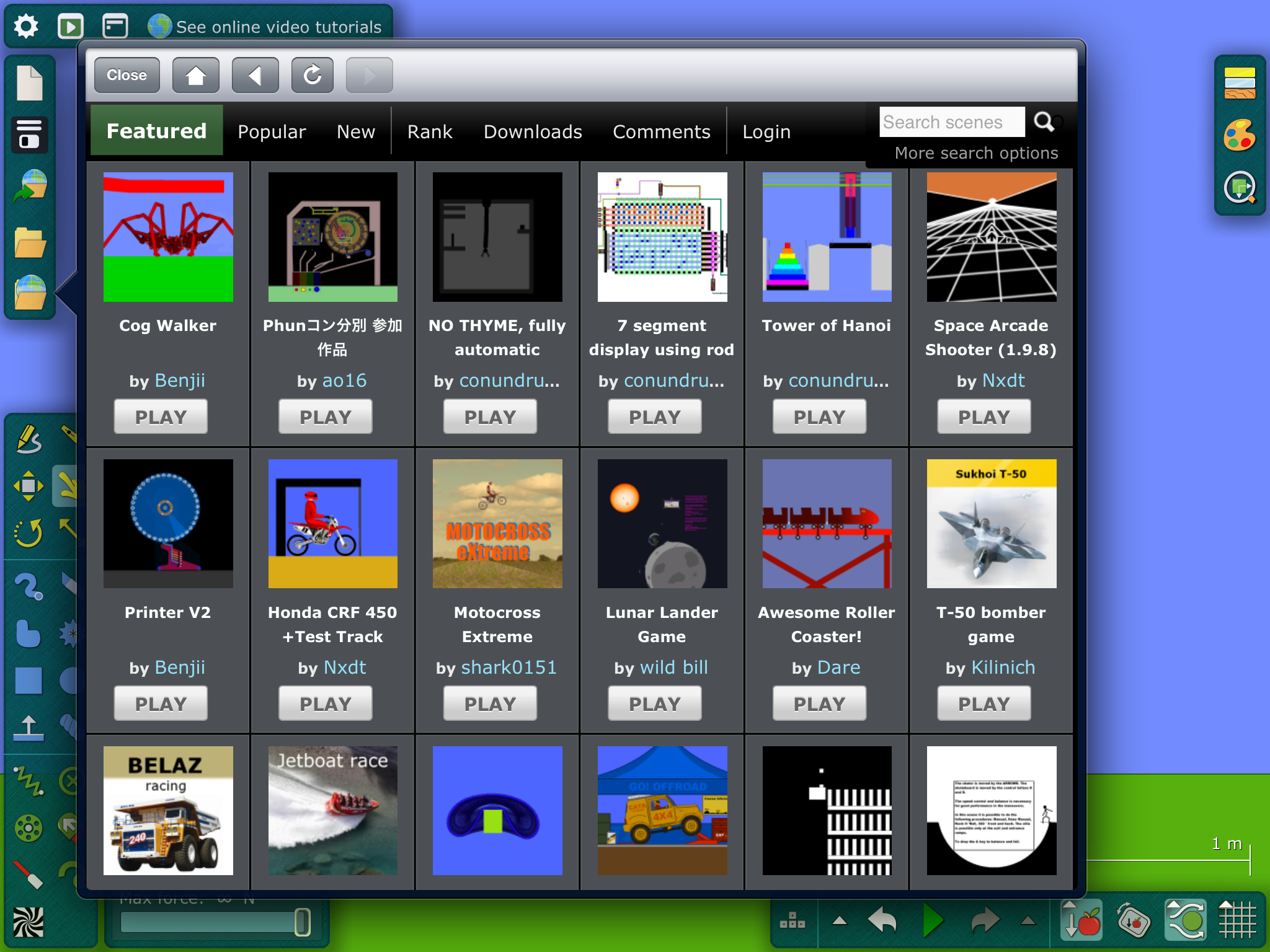
Task: Toggle the rotating gravity device icon
Action: (x=1134, y=920)
